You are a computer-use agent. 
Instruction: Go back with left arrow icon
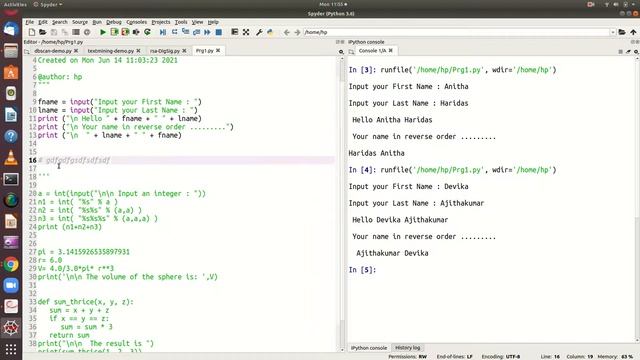tap(286, 32)
